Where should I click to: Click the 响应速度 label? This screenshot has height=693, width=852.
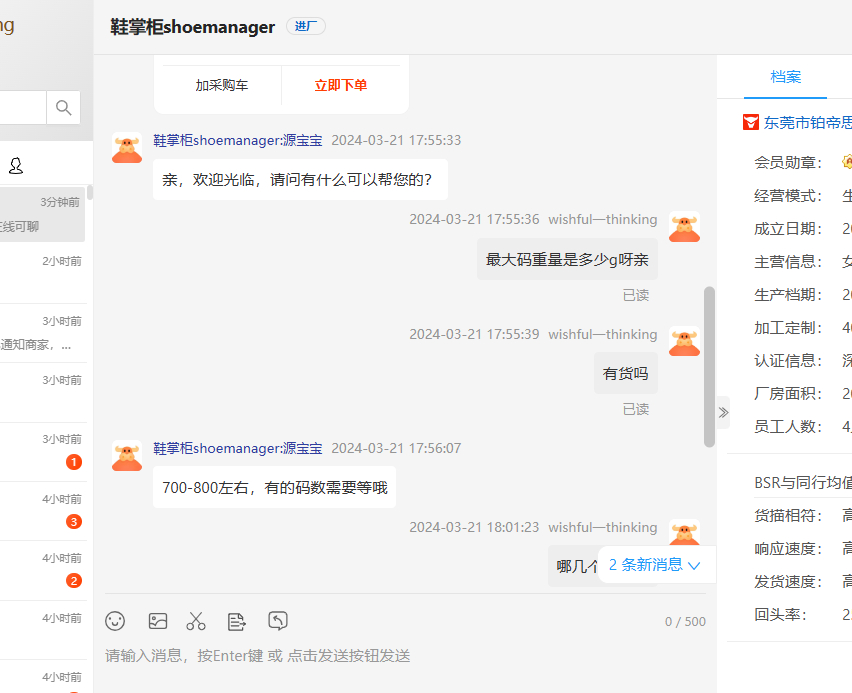pyautogui.click(x=788, y=548)
